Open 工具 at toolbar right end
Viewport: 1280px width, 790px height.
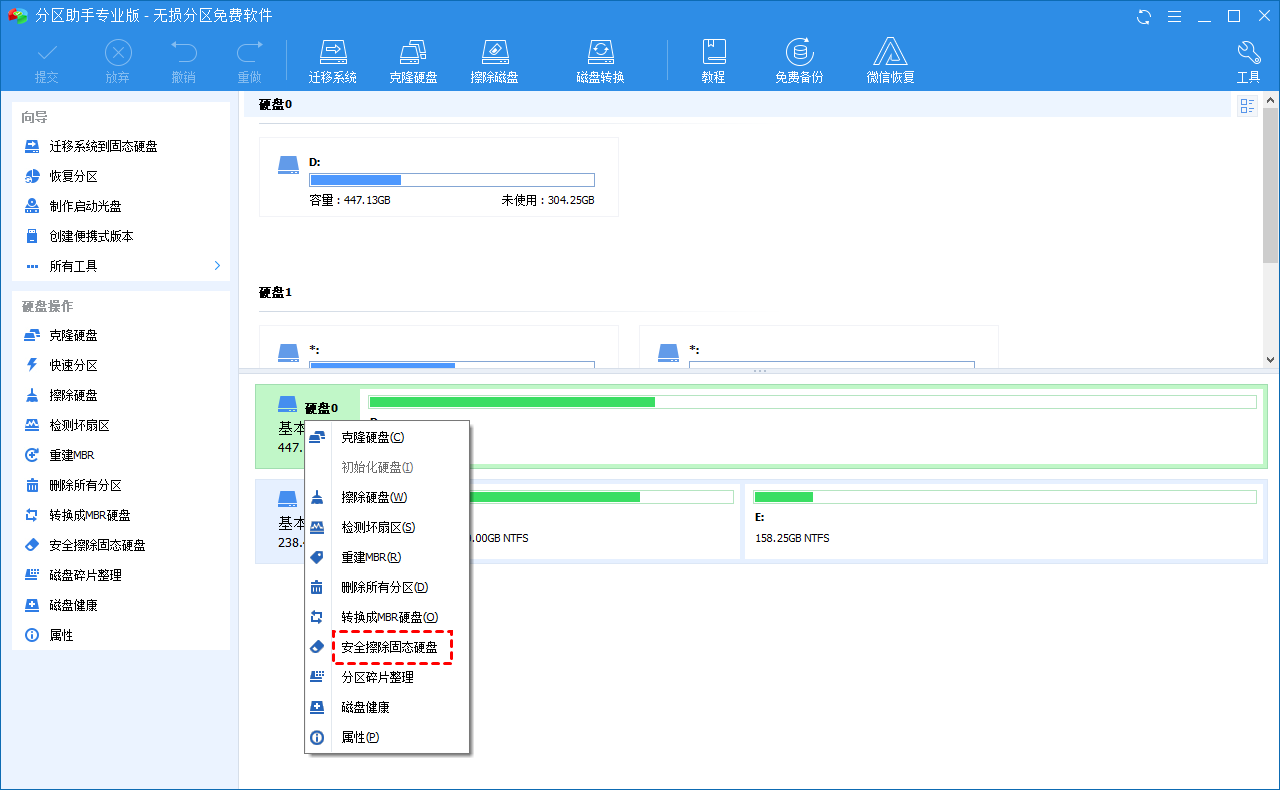coord(1248,61)
